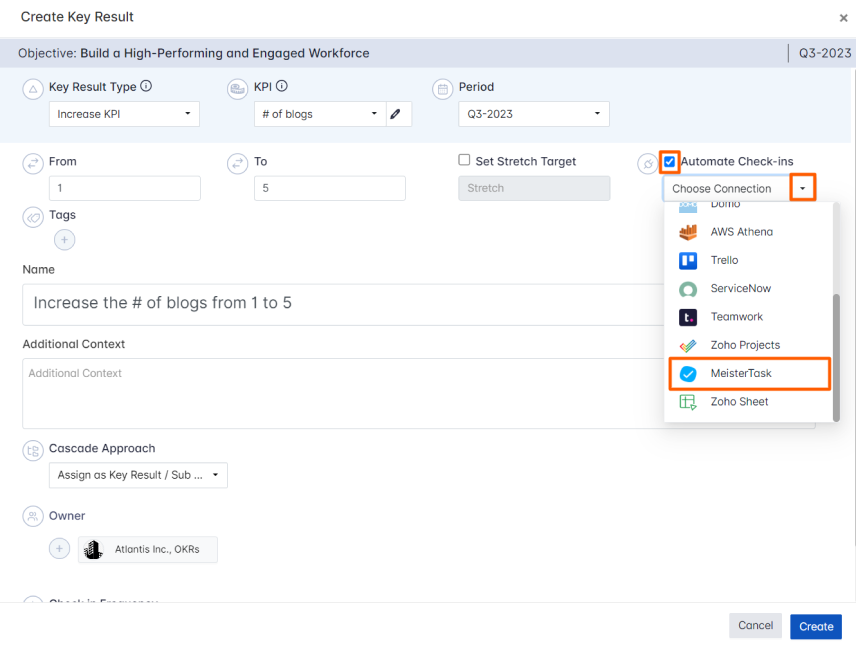Click the Q3-2023 label in objective bar
Viewport: 856px width, 648px height.
(825, 53)
